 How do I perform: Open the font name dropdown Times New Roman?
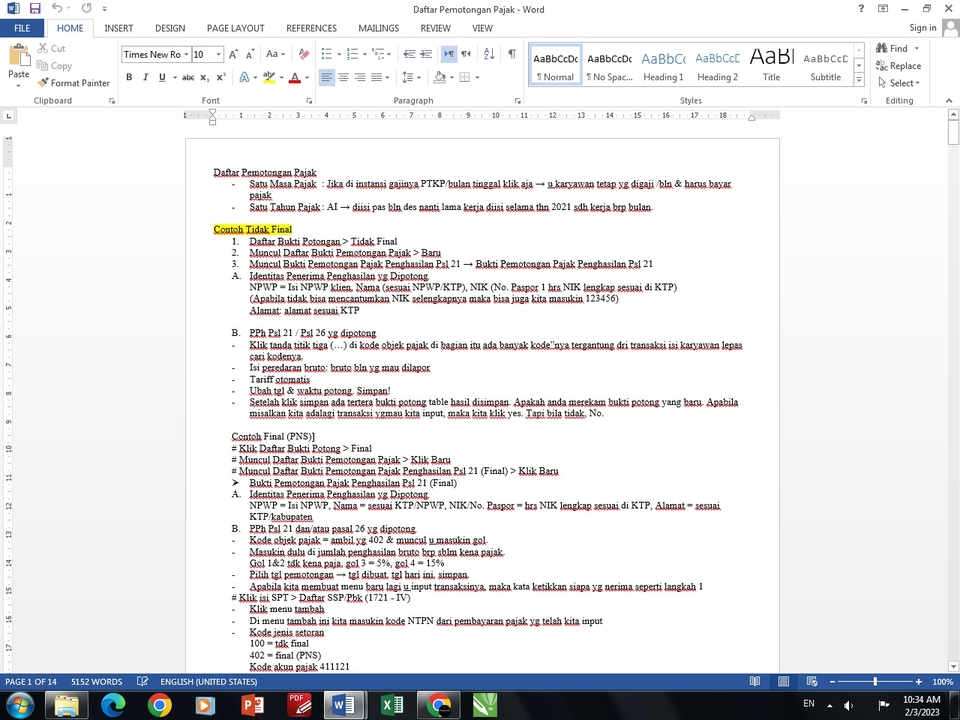pos(186,54)
